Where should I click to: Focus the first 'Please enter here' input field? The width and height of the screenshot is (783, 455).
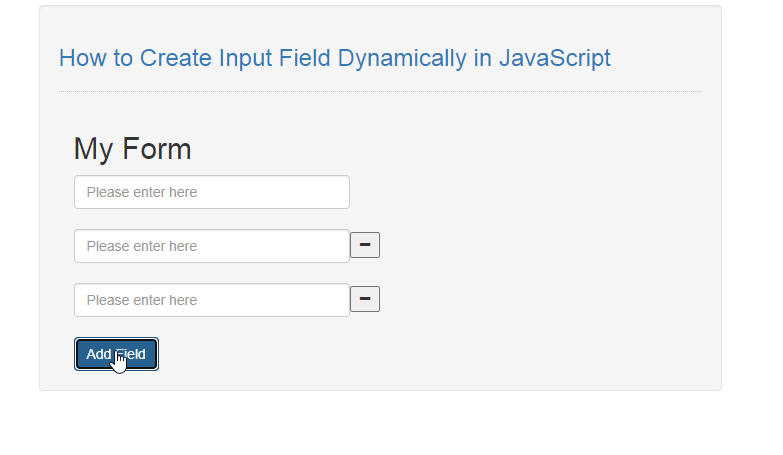click(x=212, y=192)
